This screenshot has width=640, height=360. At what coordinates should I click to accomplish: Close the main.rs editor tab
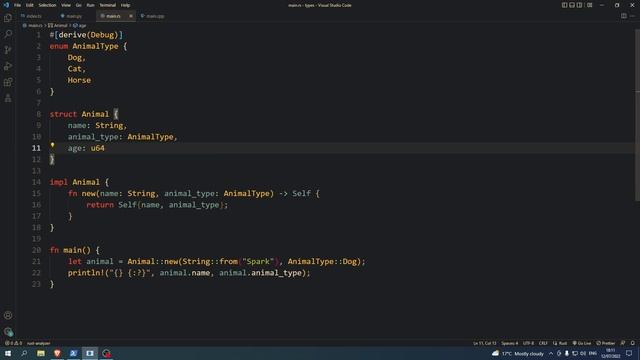click(x=131, y=16)
